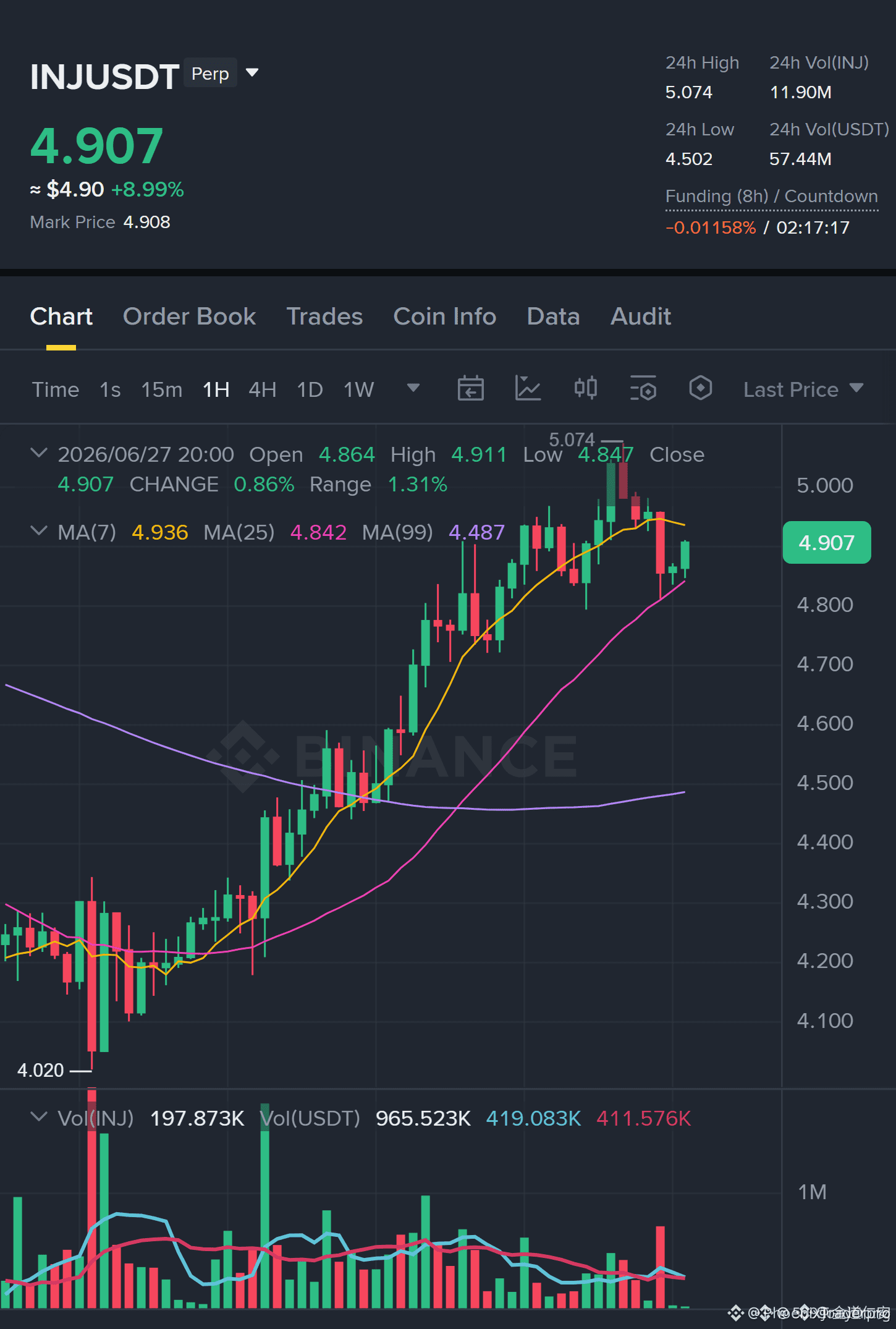Select the candlestick chart style icon
The height and width of the screenshot is (1329, 896).
pos(585,389)
